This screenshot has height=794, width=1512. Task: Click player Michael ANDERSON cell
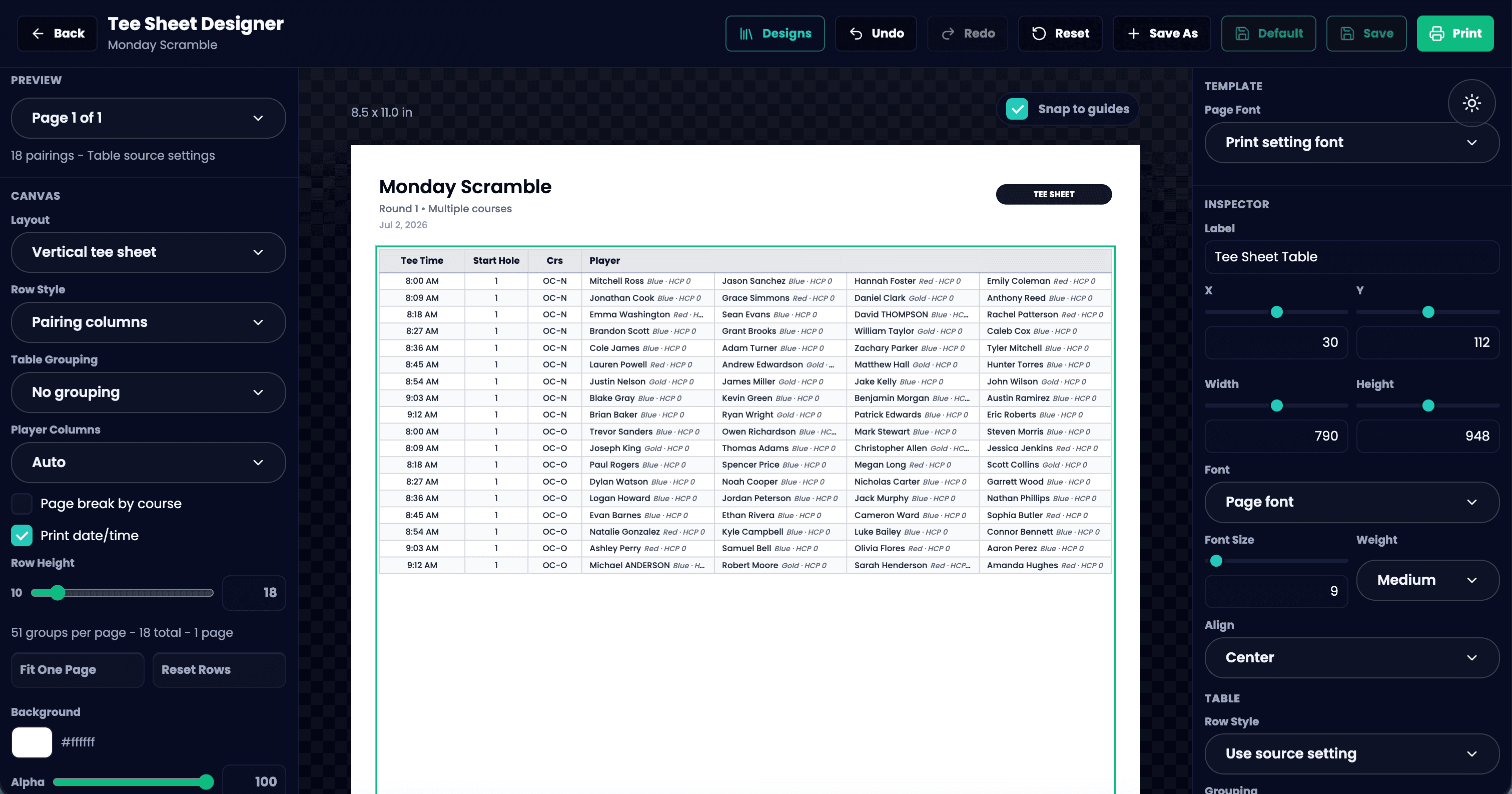(648, 566)
